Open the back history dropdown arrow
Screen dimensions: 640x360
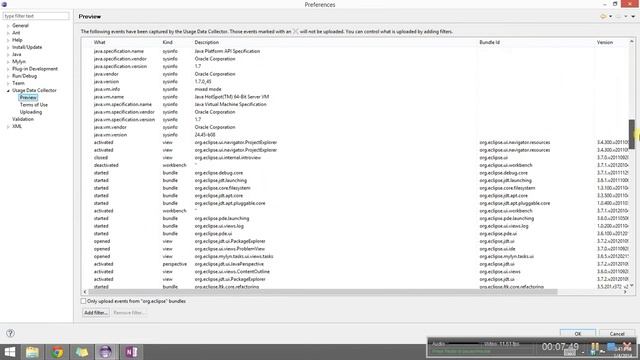[x=610, y=17]
